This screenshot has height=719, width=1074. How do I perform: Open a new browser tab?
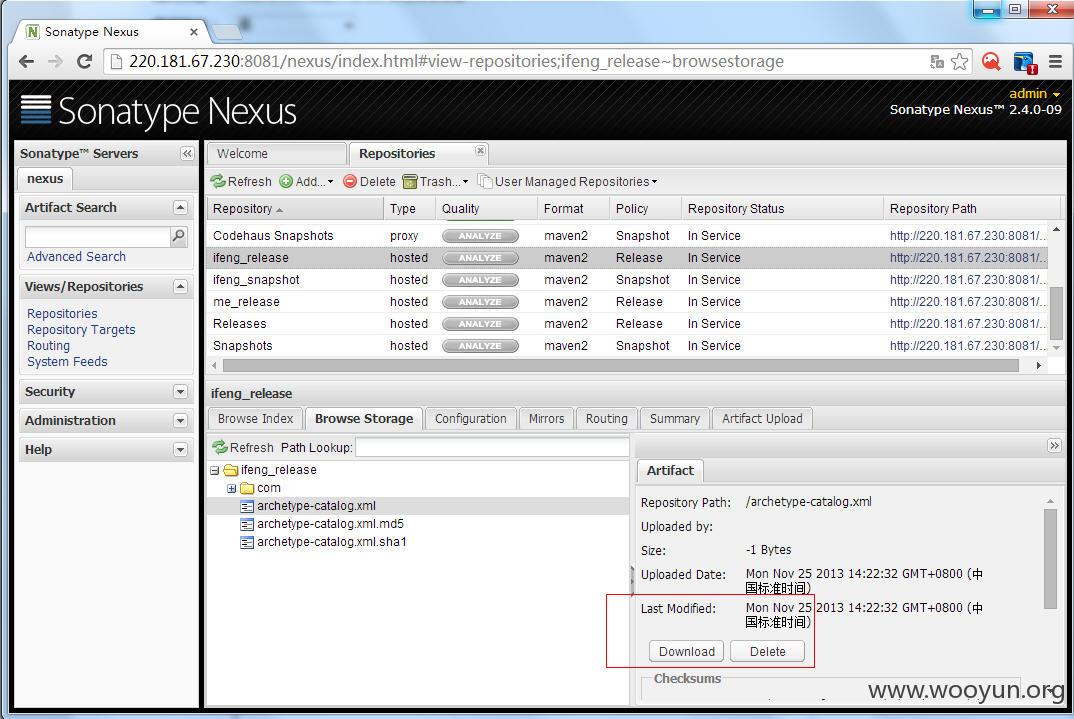(227, 31)
